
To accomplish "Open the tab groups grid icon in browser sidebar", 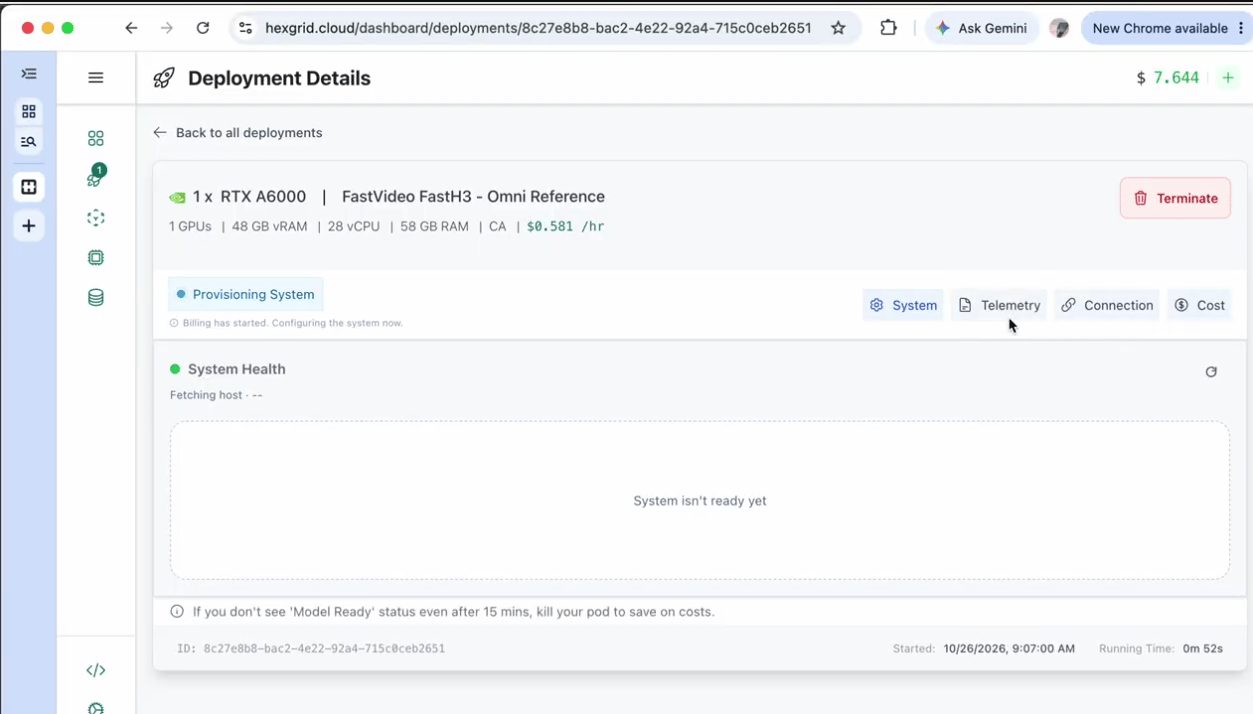I will coord(29,111).
